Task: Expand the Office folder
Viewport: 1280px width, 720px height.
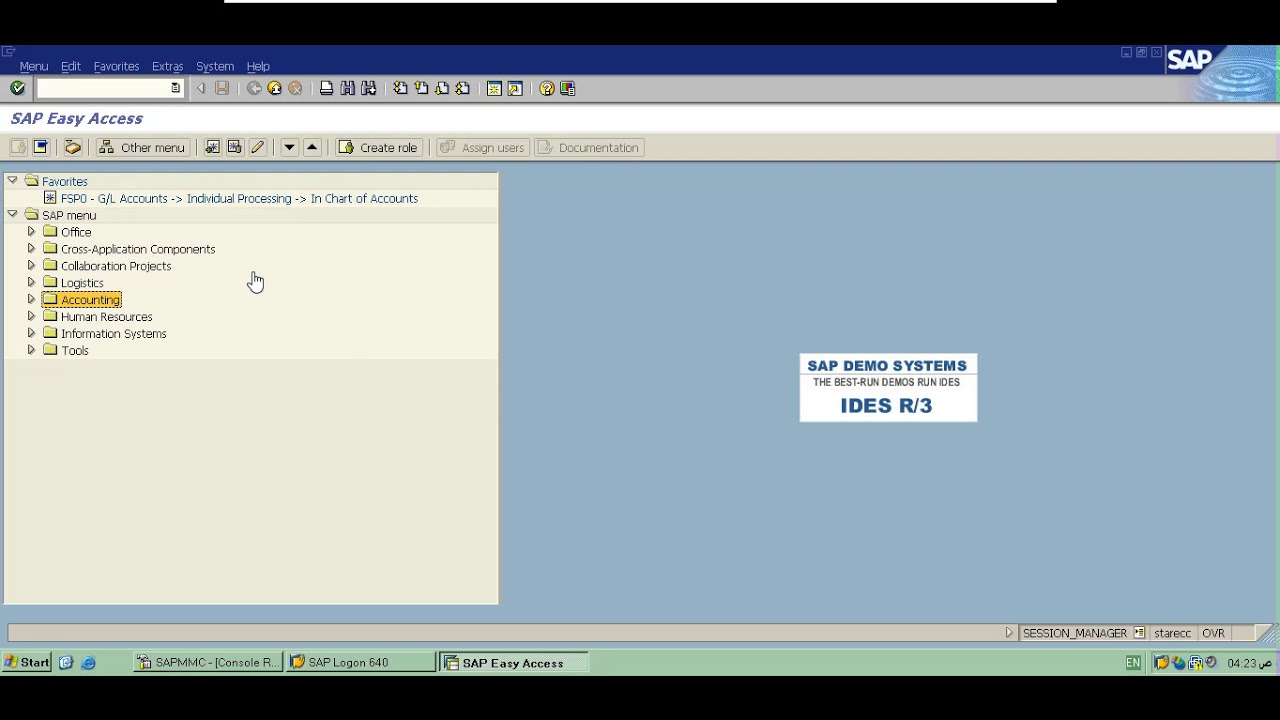Action: coord(31,232)
